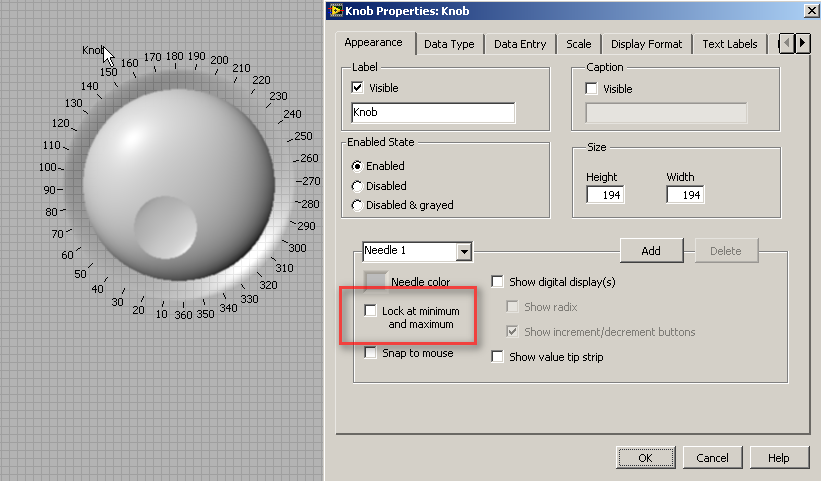Select the Enabled radio button

357,166
